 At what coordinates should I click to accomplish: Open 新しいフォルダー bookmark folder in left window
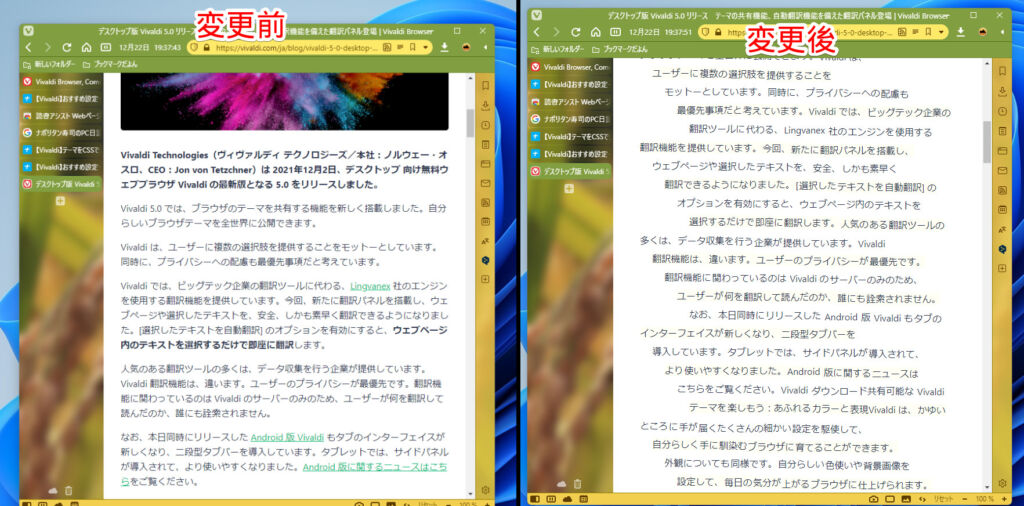pos(49,65)
